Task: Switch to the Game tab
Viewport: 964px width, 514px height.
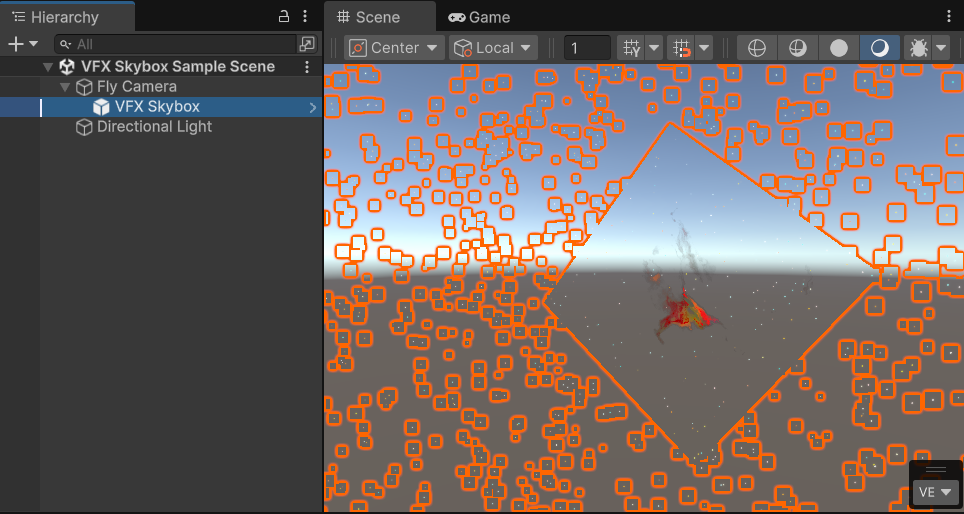Action: tap(478, 17)
